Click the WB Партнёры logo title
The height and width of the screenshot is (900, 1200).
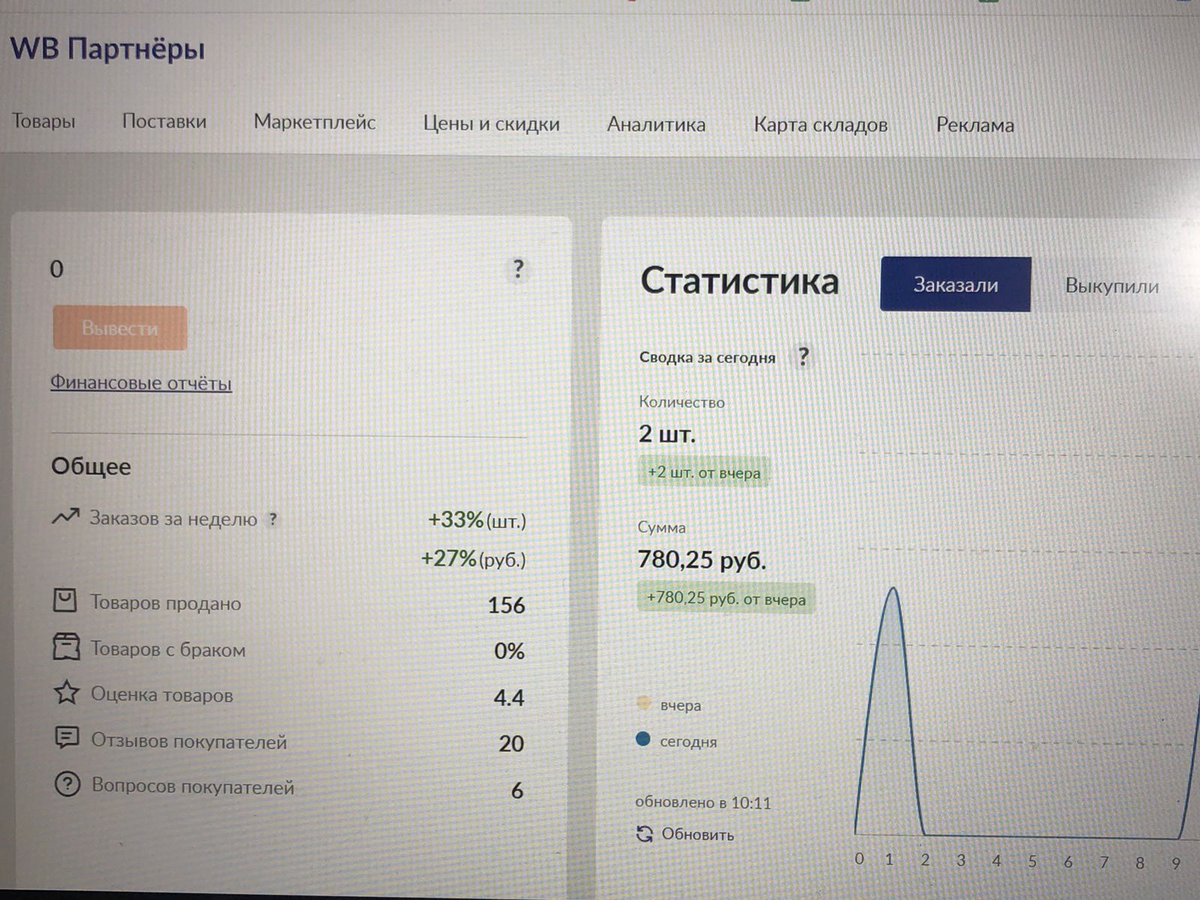pyautogui.click(x=108, y=48)
